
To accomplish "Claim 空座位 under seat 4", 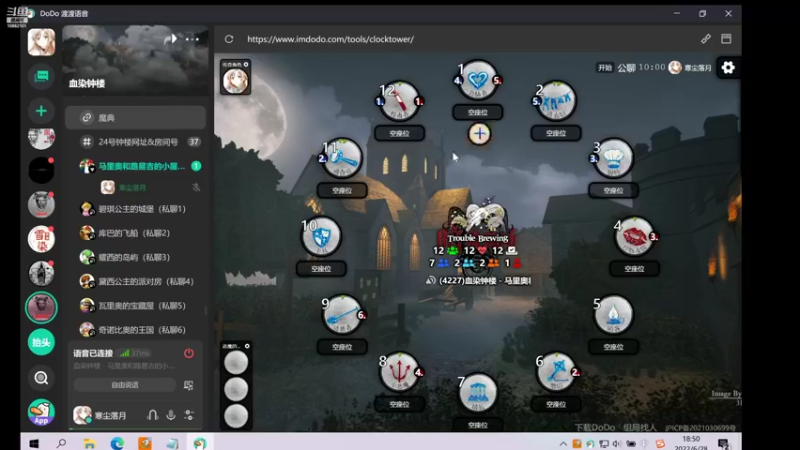I will tap(634, 268).
